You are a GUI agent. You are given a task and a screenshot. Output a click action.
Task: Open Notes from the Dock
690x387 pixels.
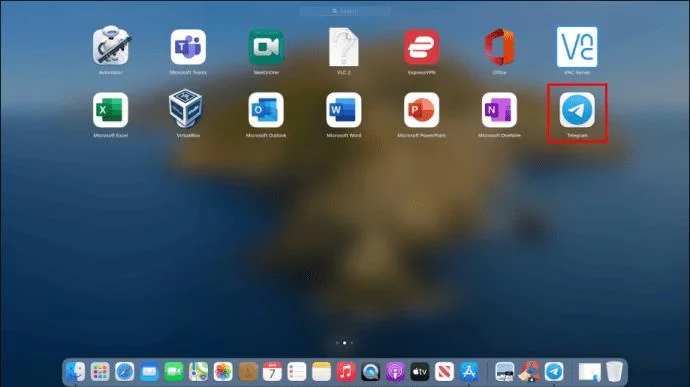point(322,372)
